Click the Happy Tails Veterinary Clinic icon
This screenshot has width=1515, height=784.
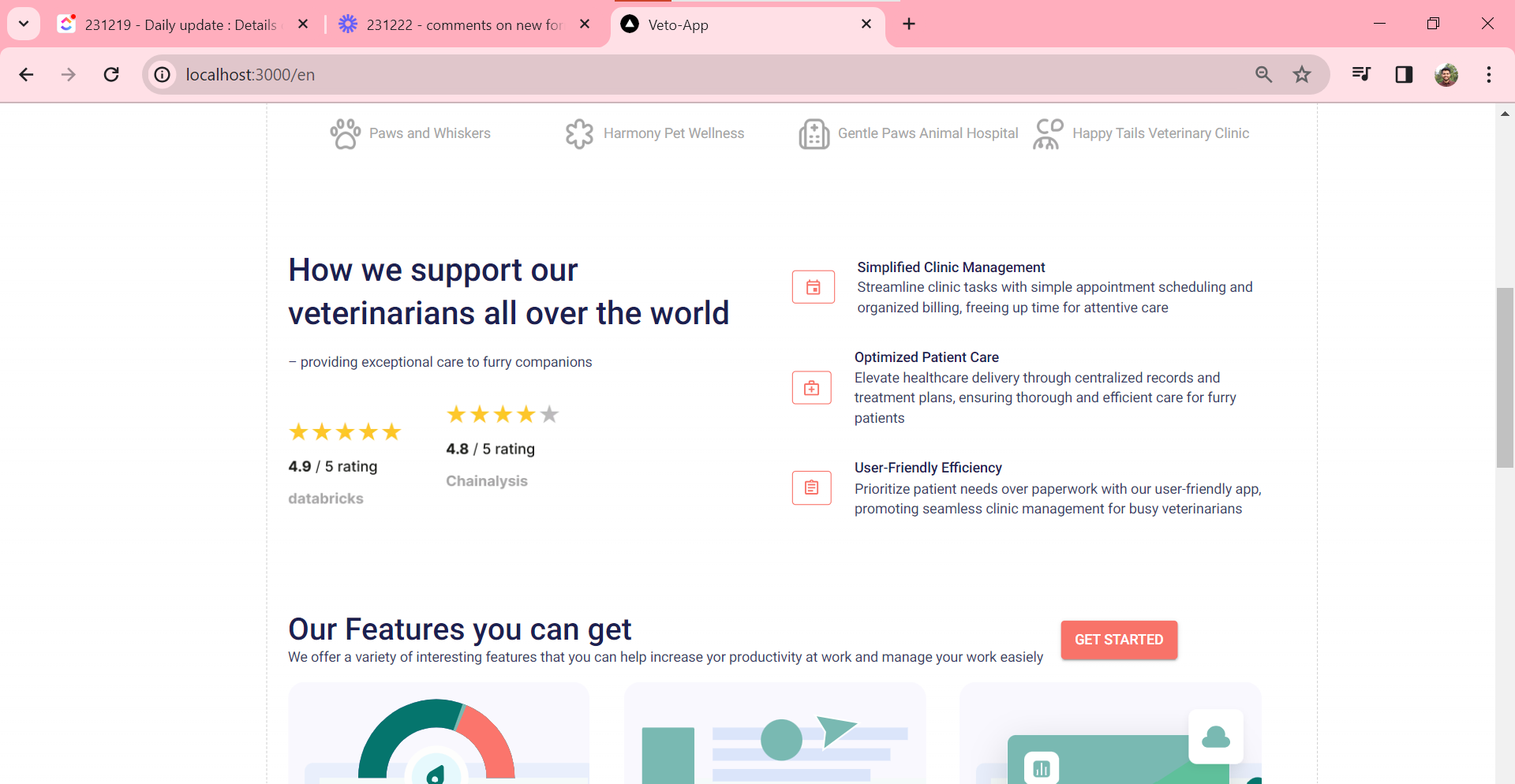pyautogui.click(x=1048, y=134)
